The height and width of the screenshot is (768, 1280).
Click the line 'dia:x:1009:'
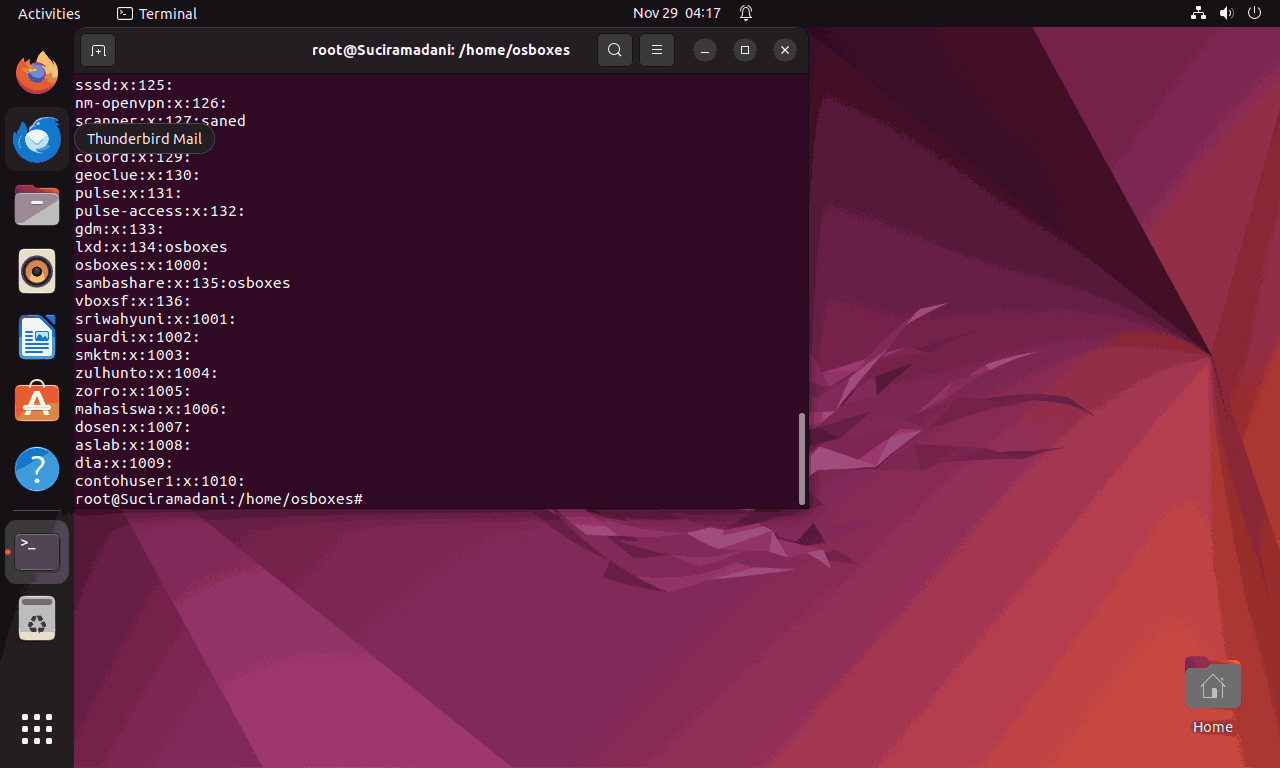click(124, 463)
